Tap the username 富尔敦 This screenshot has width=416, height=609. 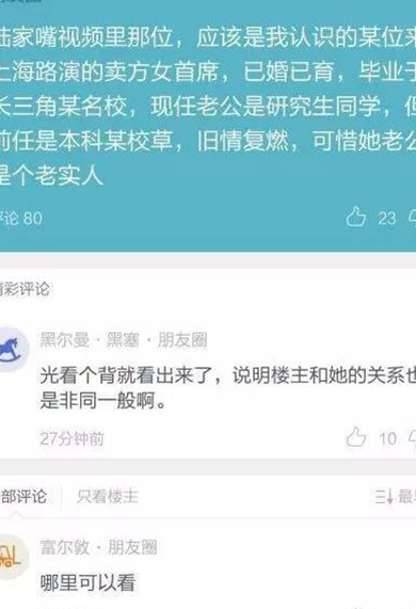pos(65,547)
